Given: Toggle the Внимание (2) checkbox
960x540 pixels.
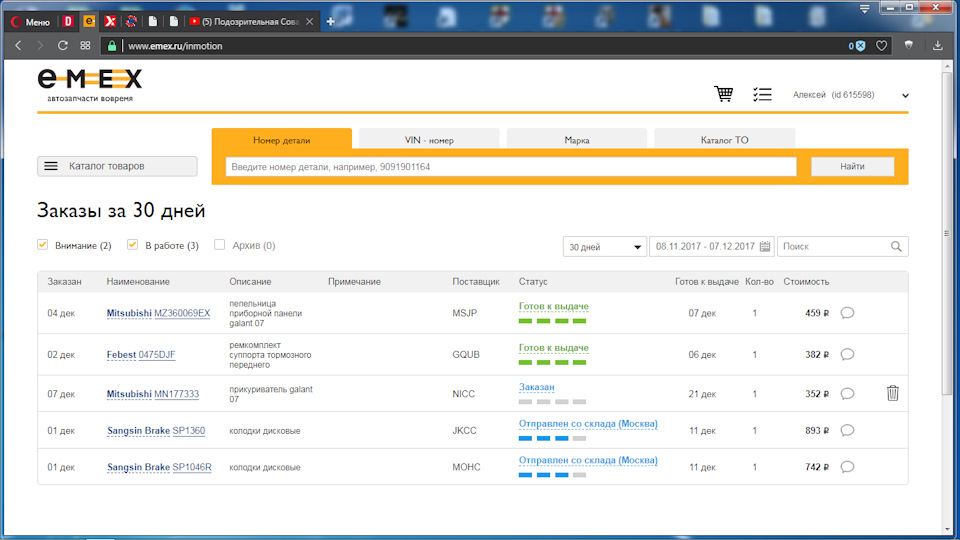Looking at the screenshot, I should [42, 244].
